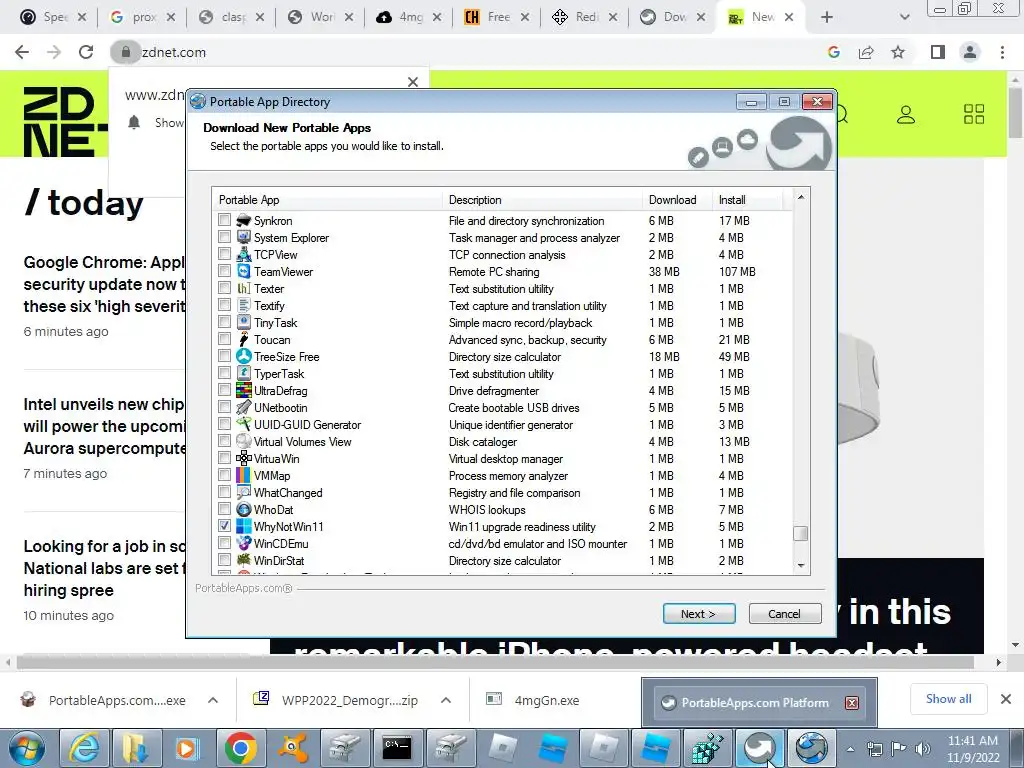Viewport: 1024px width, 768px height.
Task: Expand PortableApps.com exe download options
Action: pyautogui.click(x=213, y=700)
